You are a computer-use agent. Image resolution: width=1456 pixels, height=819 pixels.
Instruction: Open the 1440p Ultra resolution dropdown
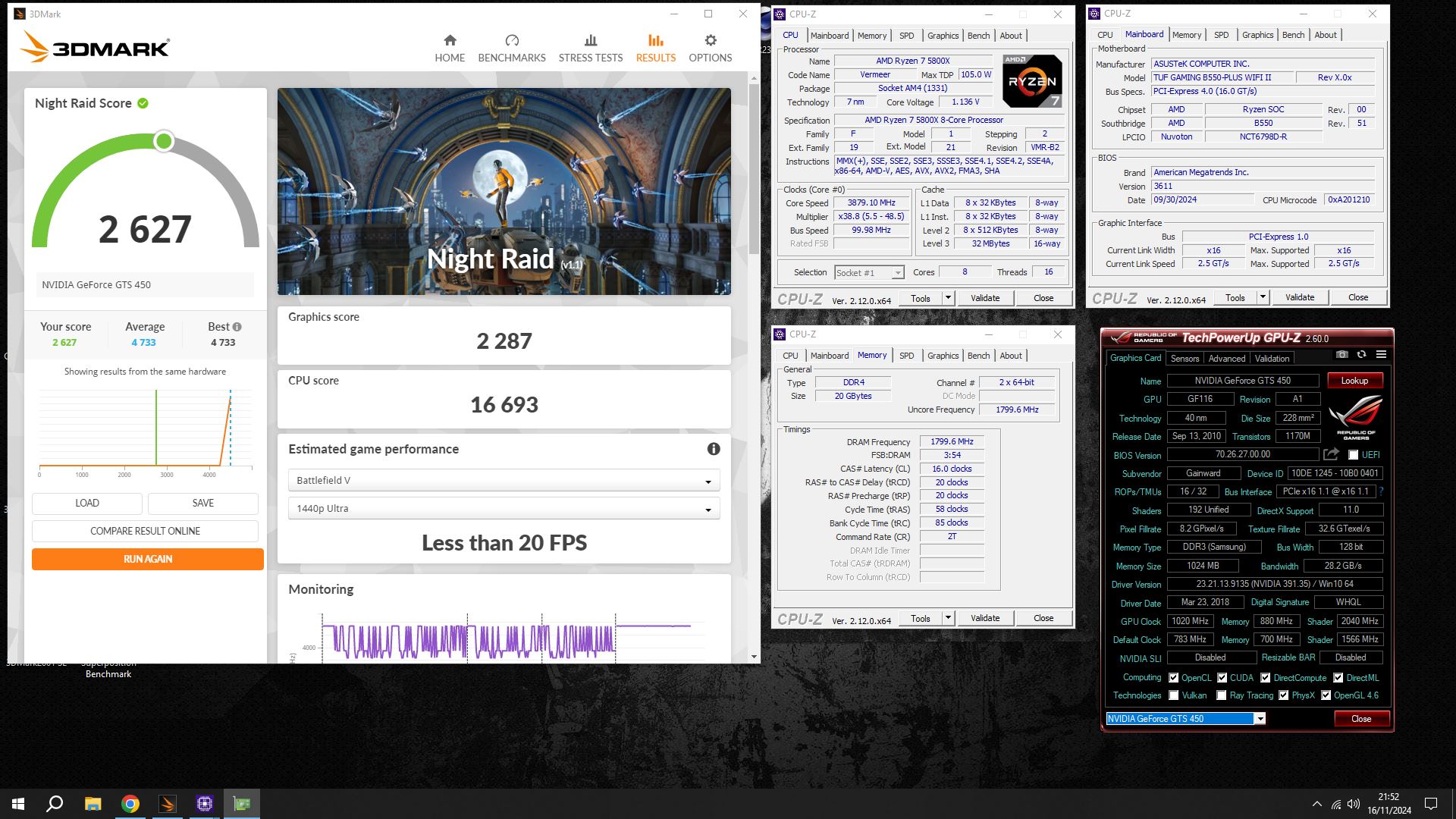click(x=504, y=508)
